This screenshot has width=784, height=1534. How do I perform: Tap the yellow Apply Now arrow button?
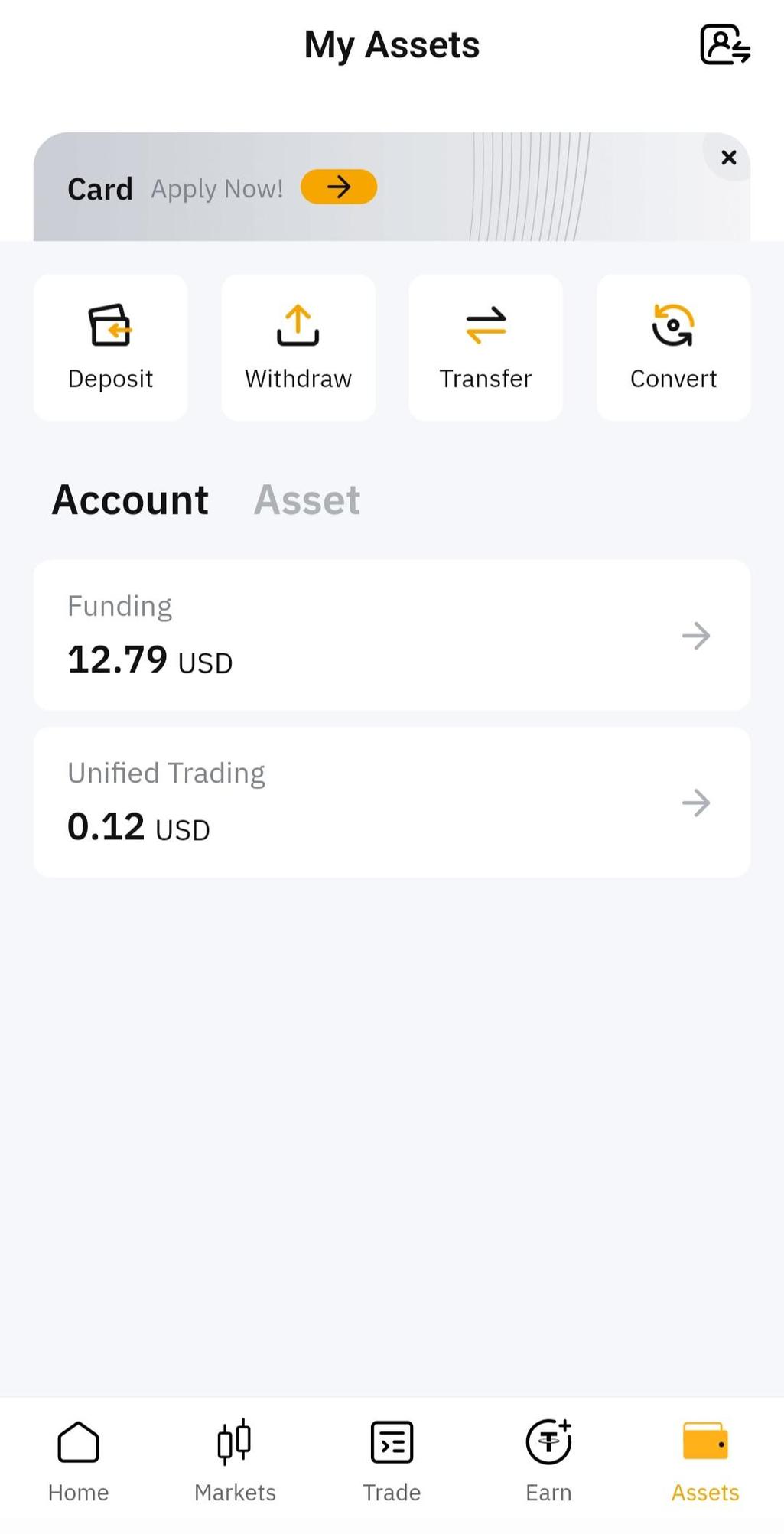point(339,187)
